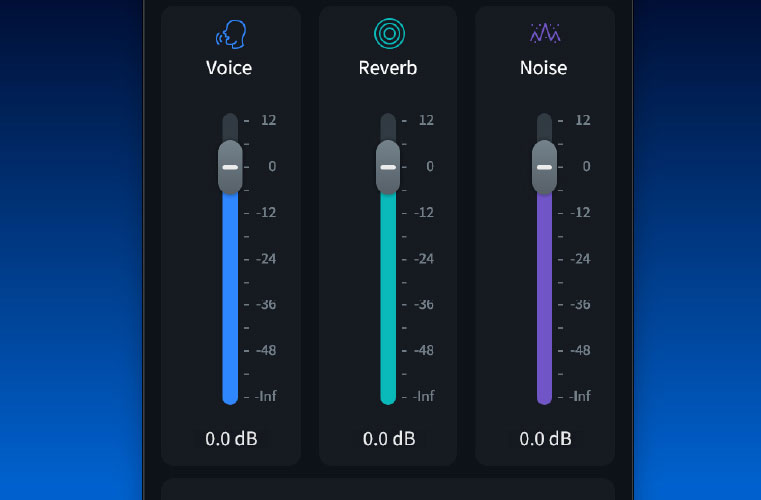This screenshot has height=500, width=761.
Task: Click the 12 mark on Voice scale
Action: [268, 120]
